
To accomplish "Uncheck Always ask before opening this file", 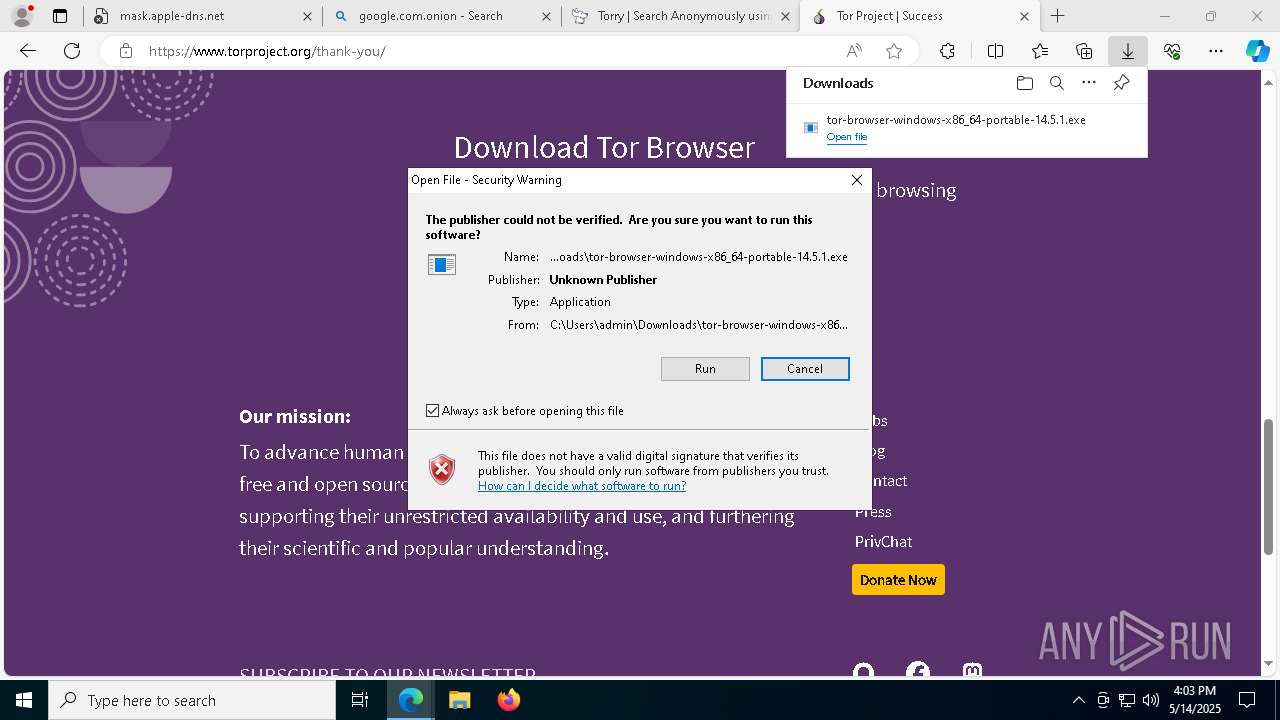I will (x=432, y=411).
